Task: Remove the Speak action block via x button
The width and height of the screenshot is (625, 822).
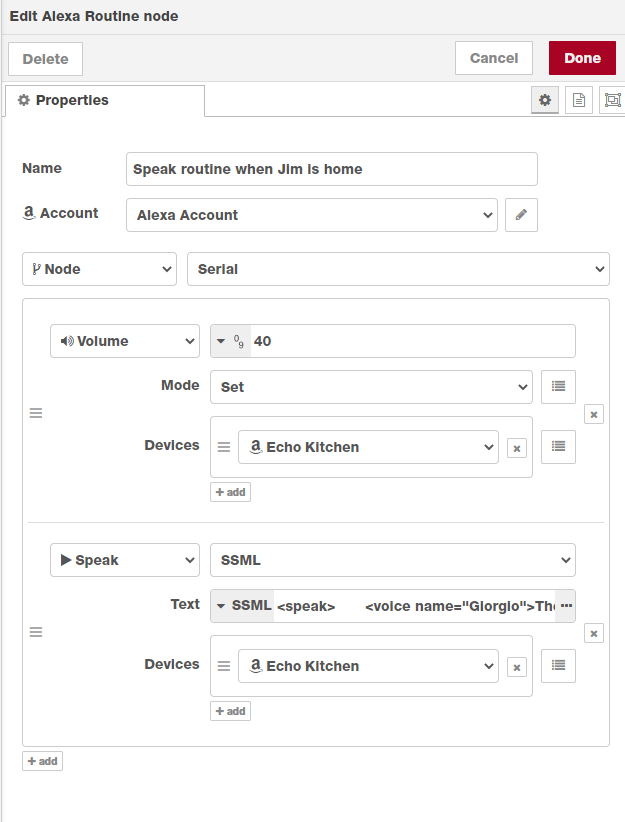Action: tap(594, 633)
